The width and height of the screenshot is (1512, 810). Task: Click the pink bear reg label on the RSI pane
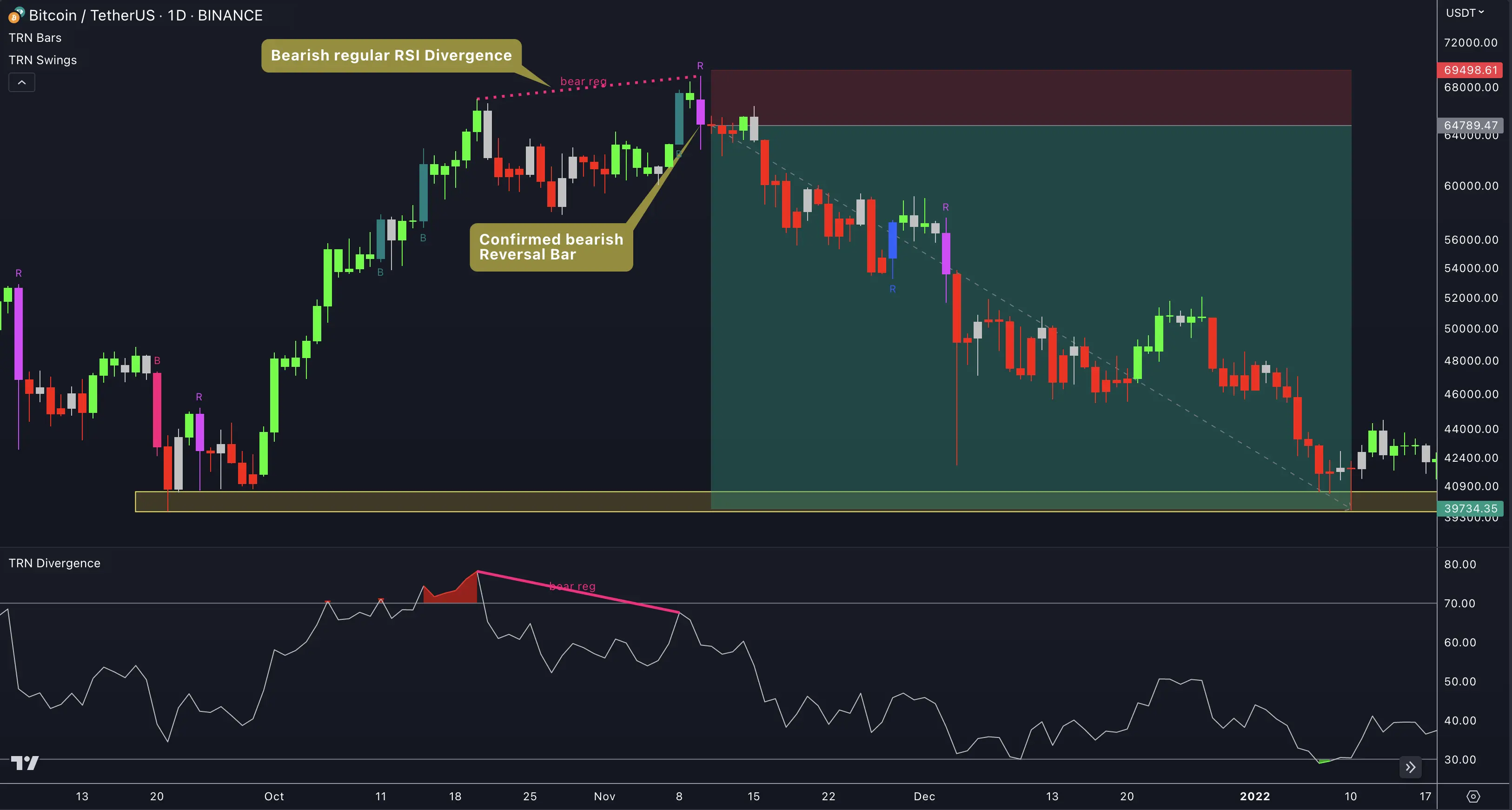click(572, 586)
